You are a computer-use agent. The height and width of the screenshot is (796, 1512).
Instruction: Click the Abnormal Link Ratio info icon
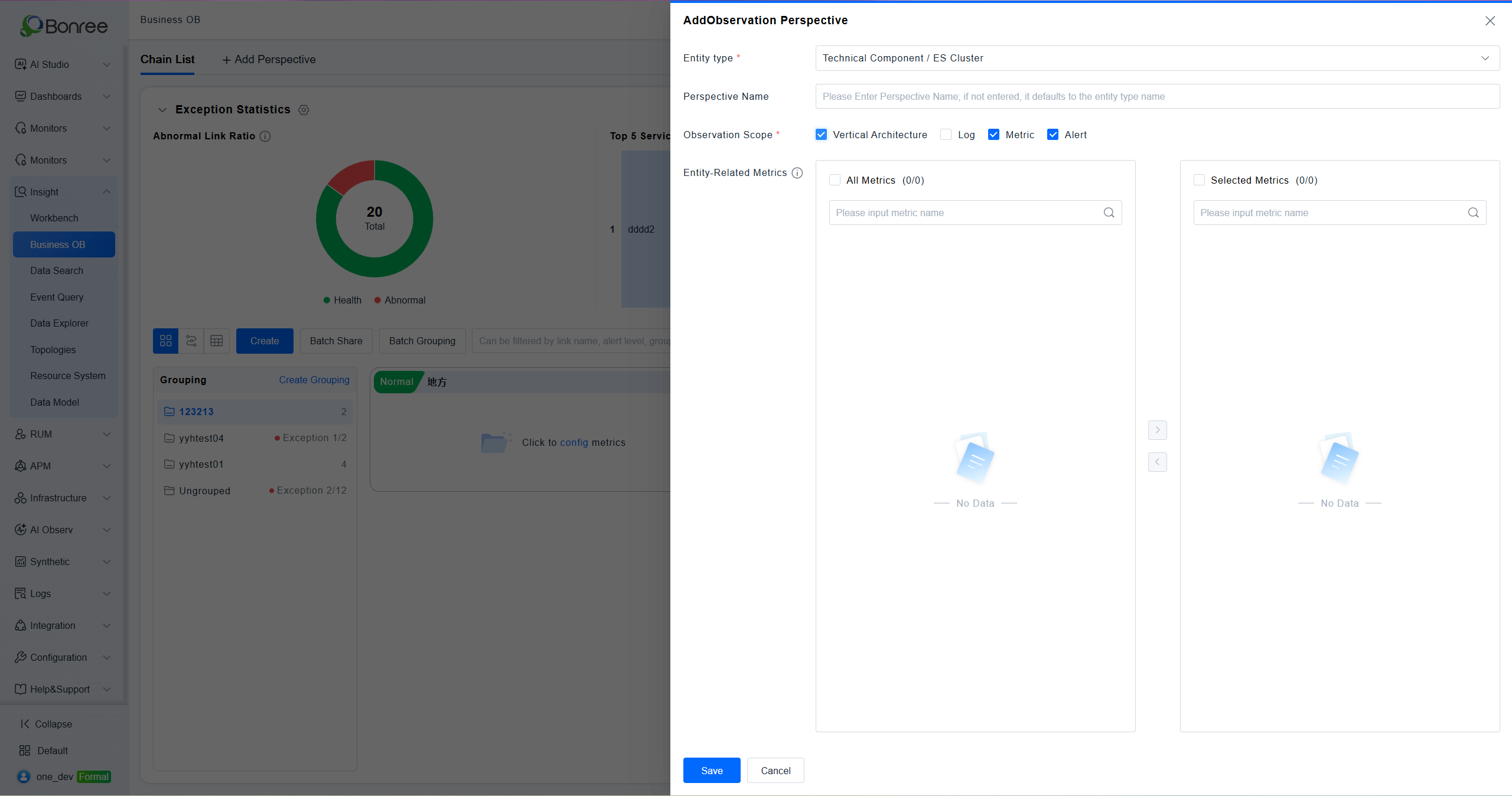pos(265,136)
